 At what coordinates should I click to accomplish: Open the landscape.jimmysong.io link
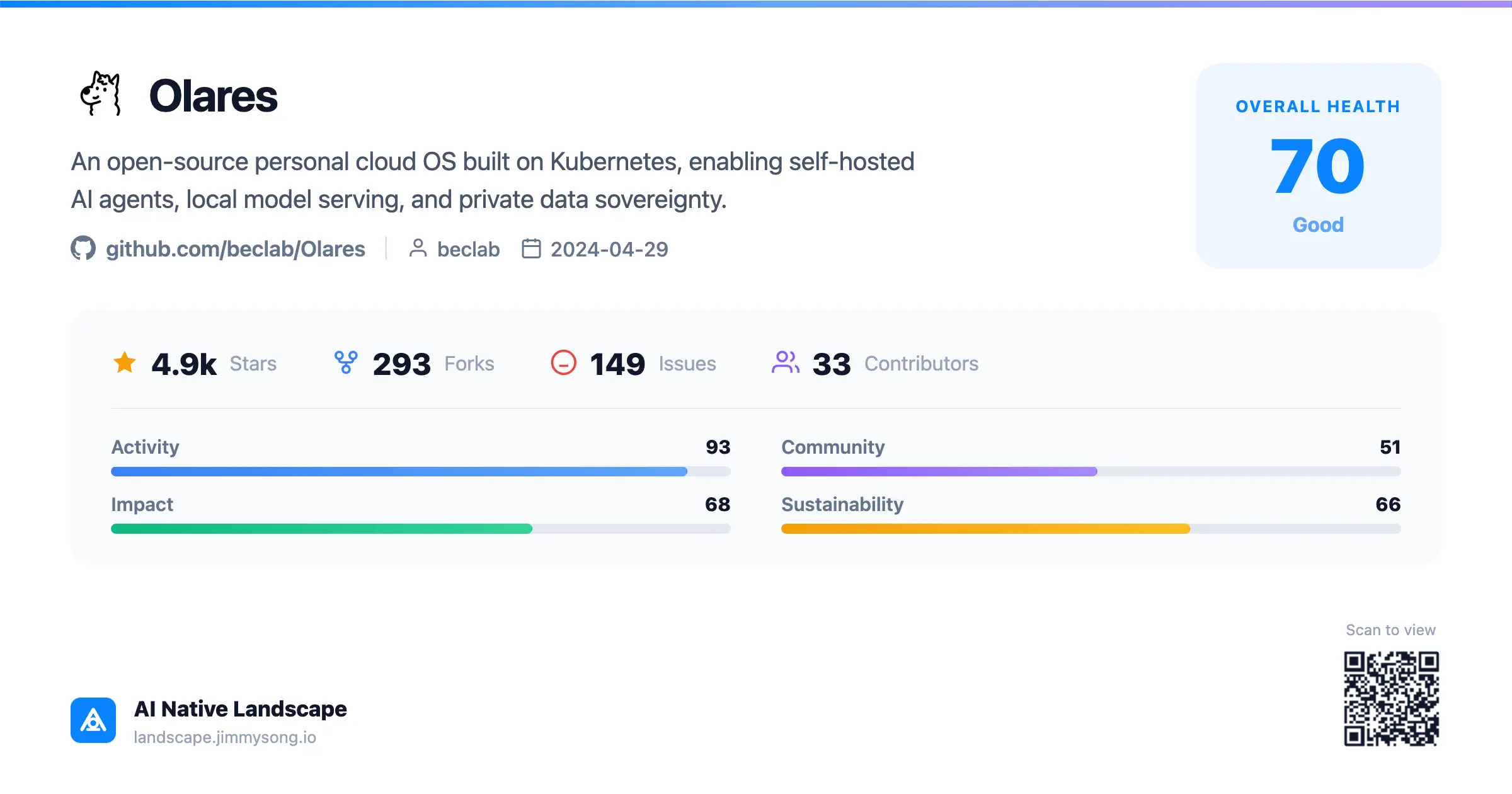225,737
